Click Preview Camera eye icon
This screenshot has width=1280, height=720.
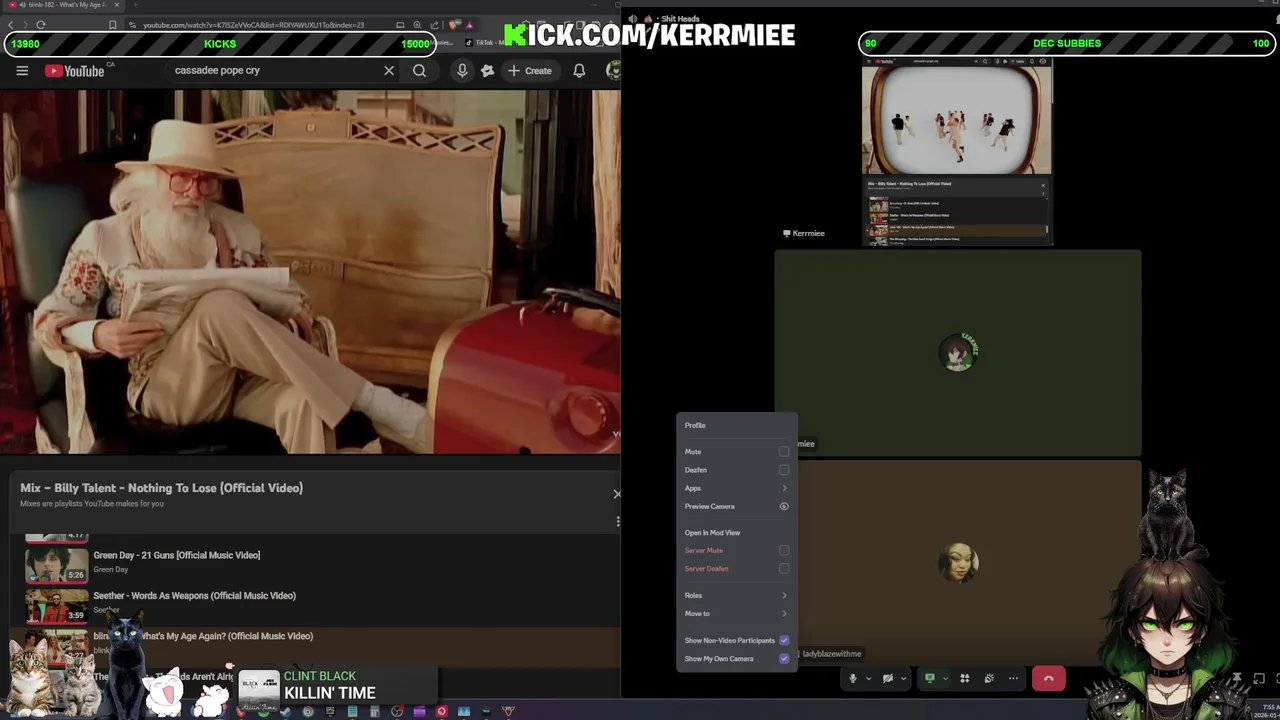(x=784, y=506)
